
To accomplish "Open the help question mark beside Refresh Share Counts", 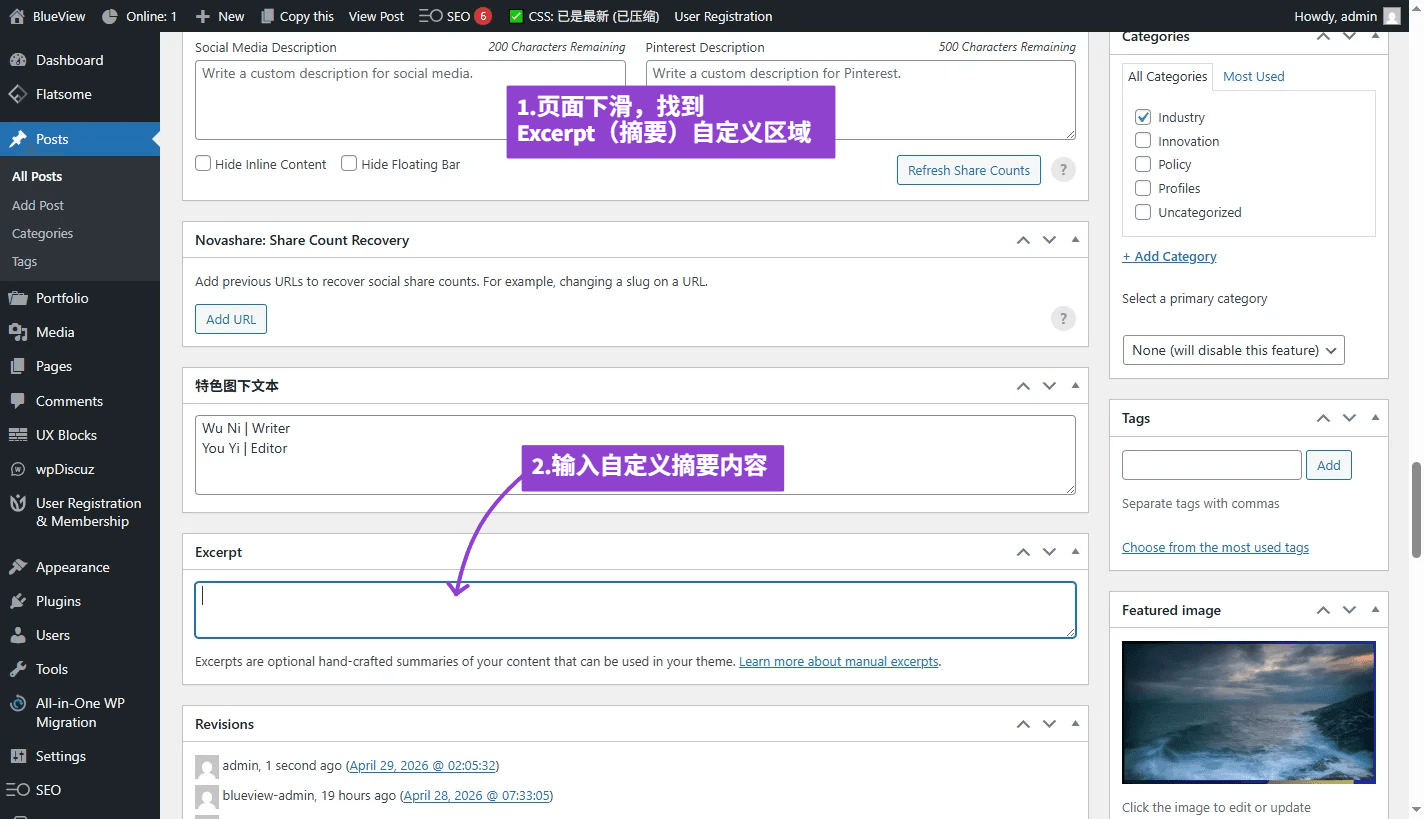I will coord(1063,170).
